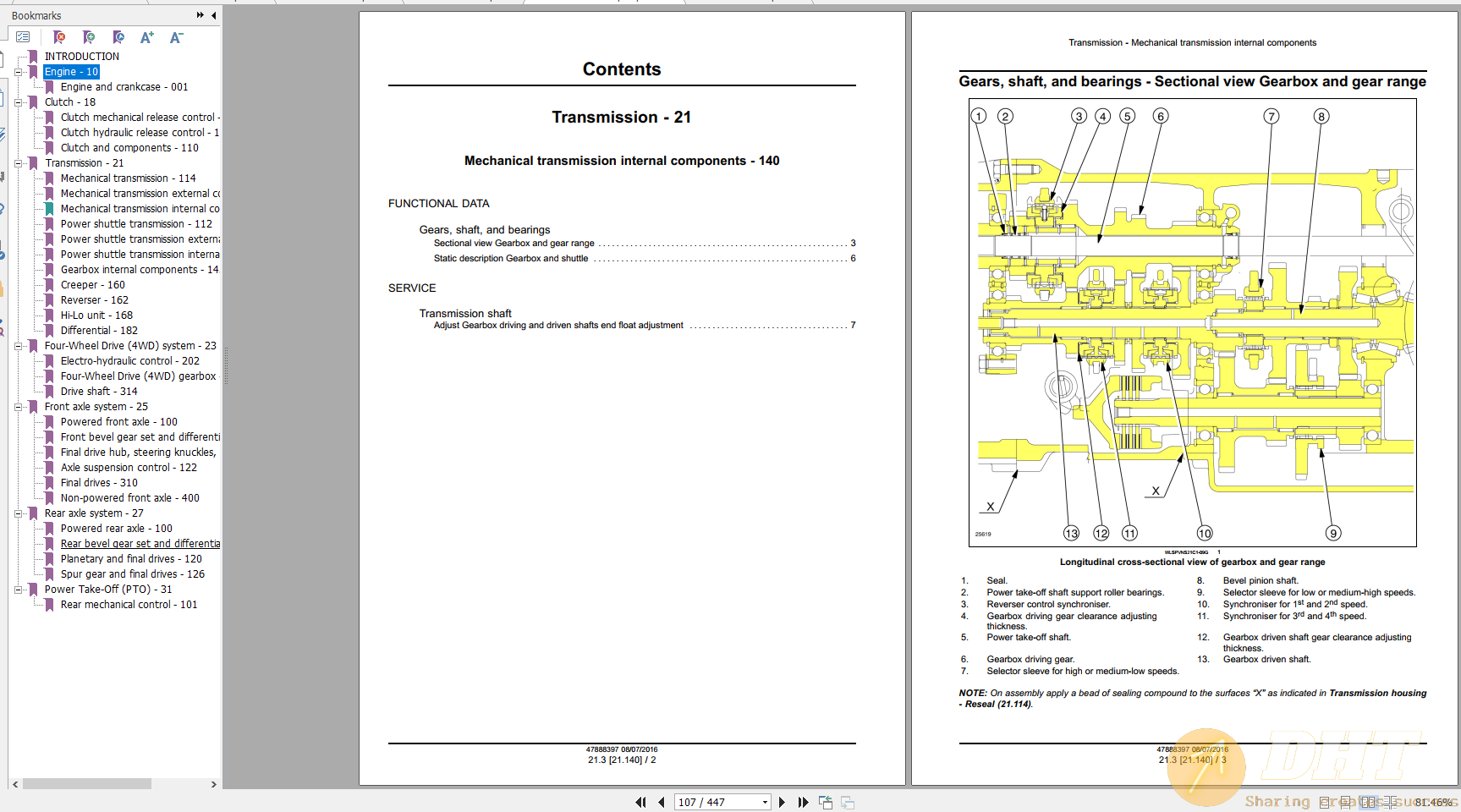Click the double-arrow panel expand control
The width and height of the screenshot is (1461, 812).
199,14
